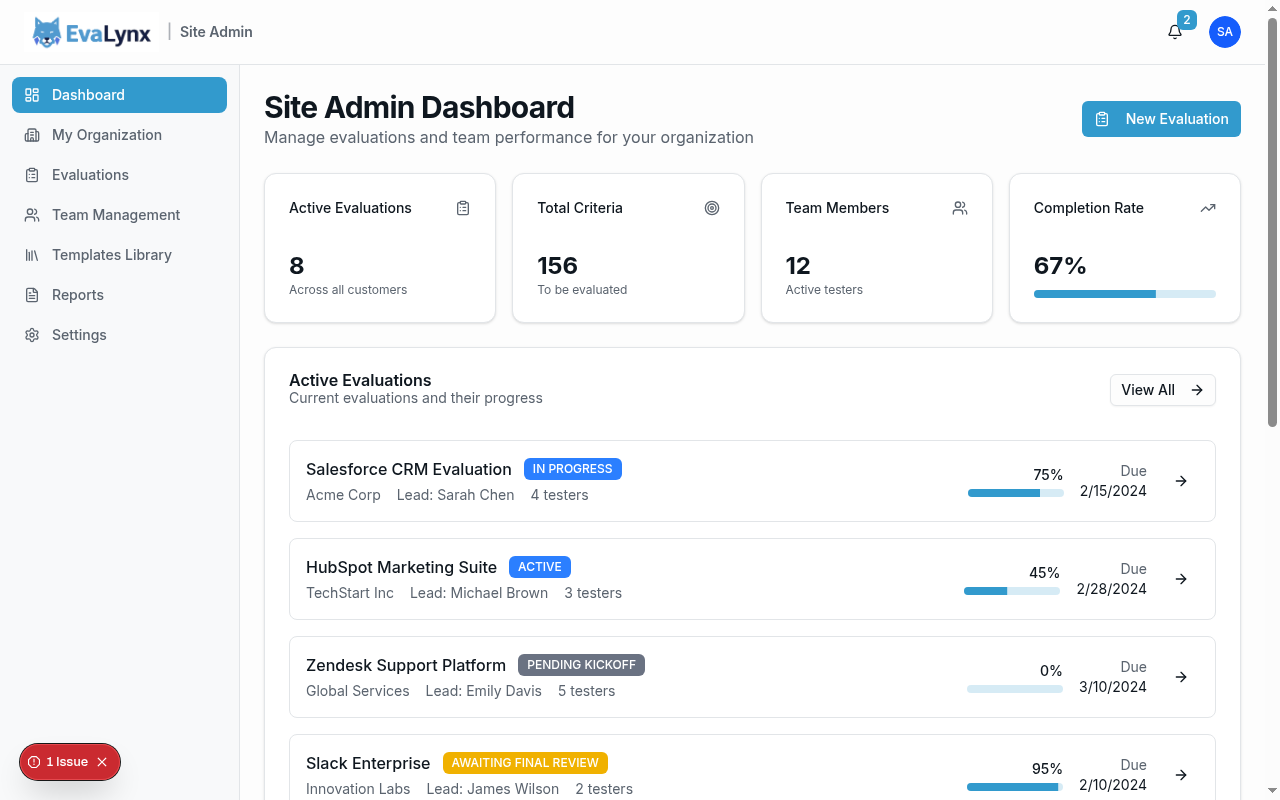
Task: Click the Completion Rate 67% progress bar
Action: (1125, 294)
